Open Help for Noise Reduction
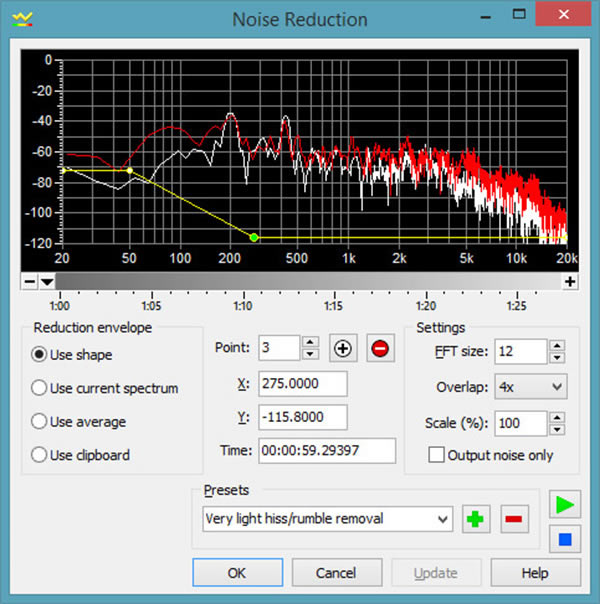This screenshot has width=600, height=604. pos(535,573)
